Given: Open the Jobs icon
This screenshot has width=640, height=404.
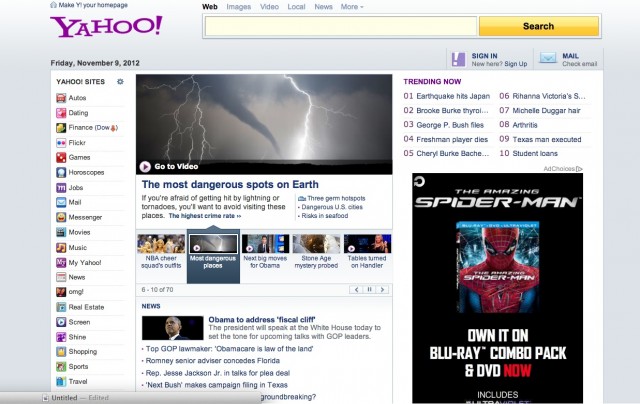Looking at the screenshot, I should point(61,188).
